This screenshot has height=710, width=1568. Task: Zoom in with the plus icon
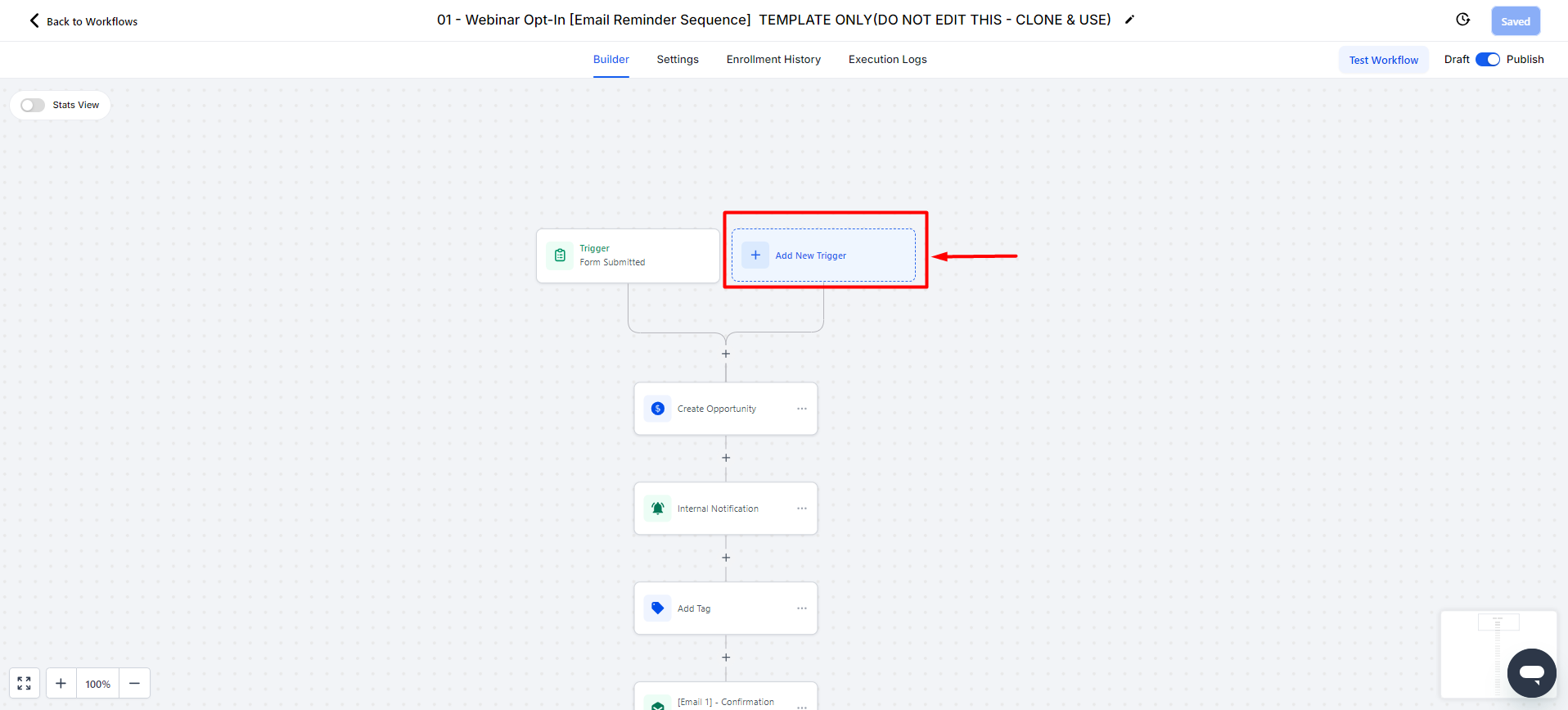coord(61,683)
